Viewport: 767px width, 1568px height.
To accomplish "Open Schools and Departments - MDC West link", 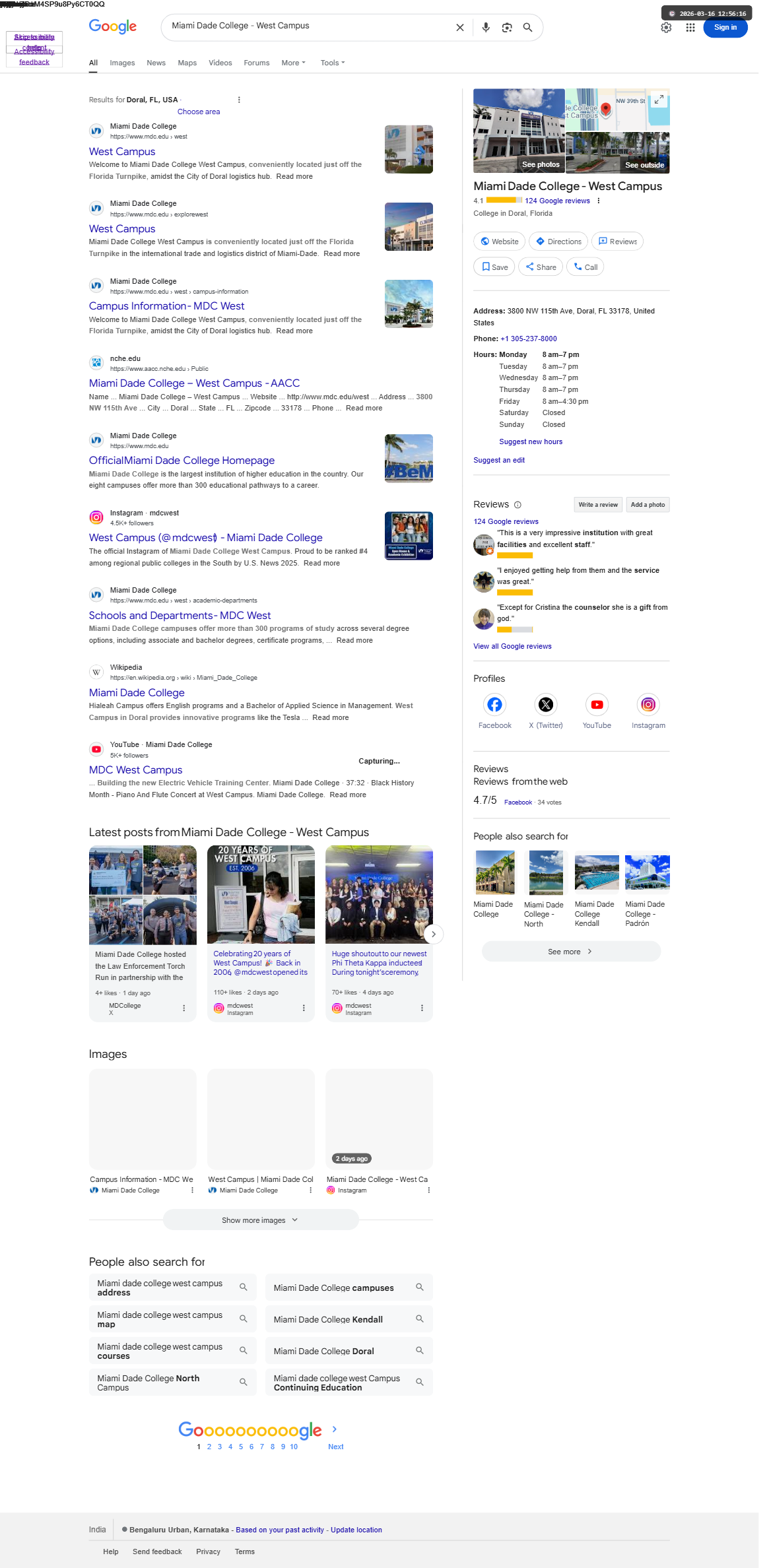I will click(x=180, y=615).
